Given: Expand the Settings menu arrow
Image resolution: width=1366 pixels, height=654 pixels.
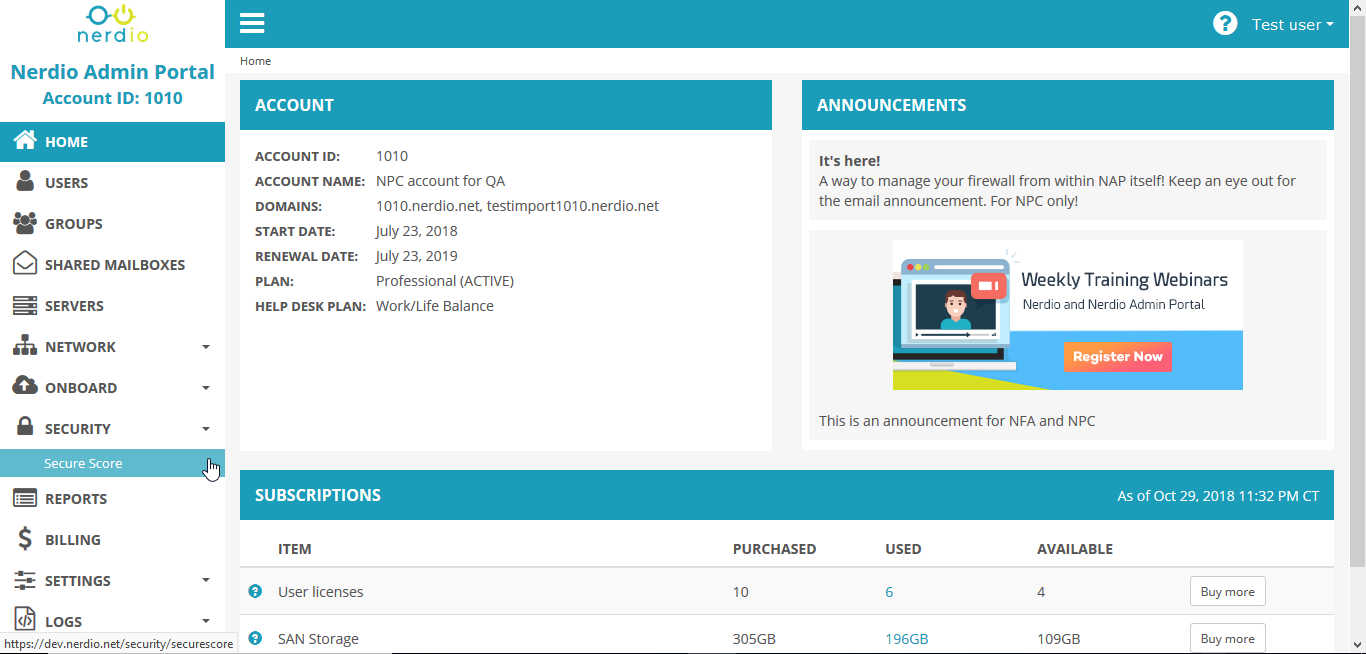Looking at the screenshot, I should 206,581.
